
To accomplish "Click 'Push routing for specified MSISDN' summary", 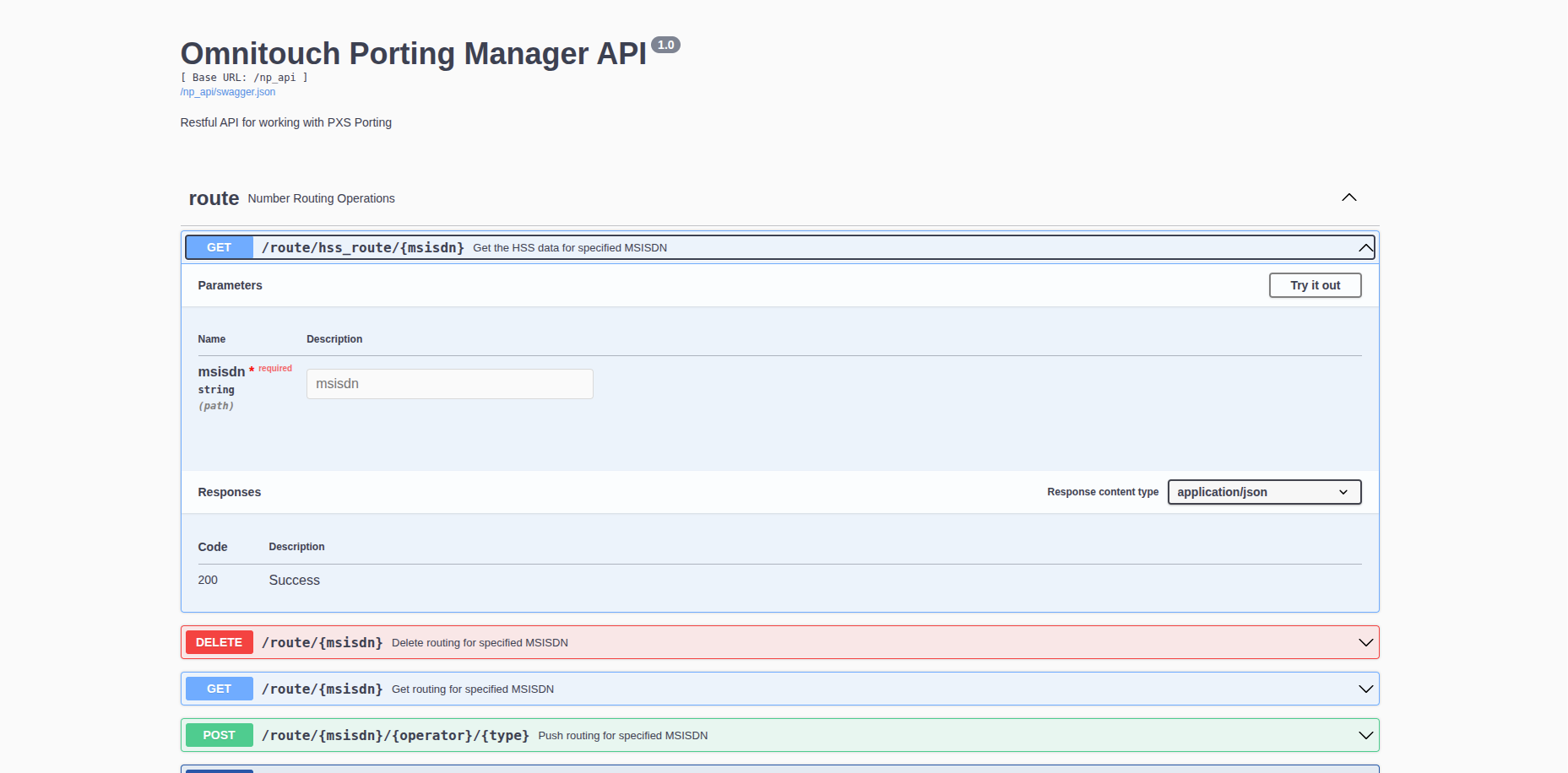I will [x=623, y=735].
